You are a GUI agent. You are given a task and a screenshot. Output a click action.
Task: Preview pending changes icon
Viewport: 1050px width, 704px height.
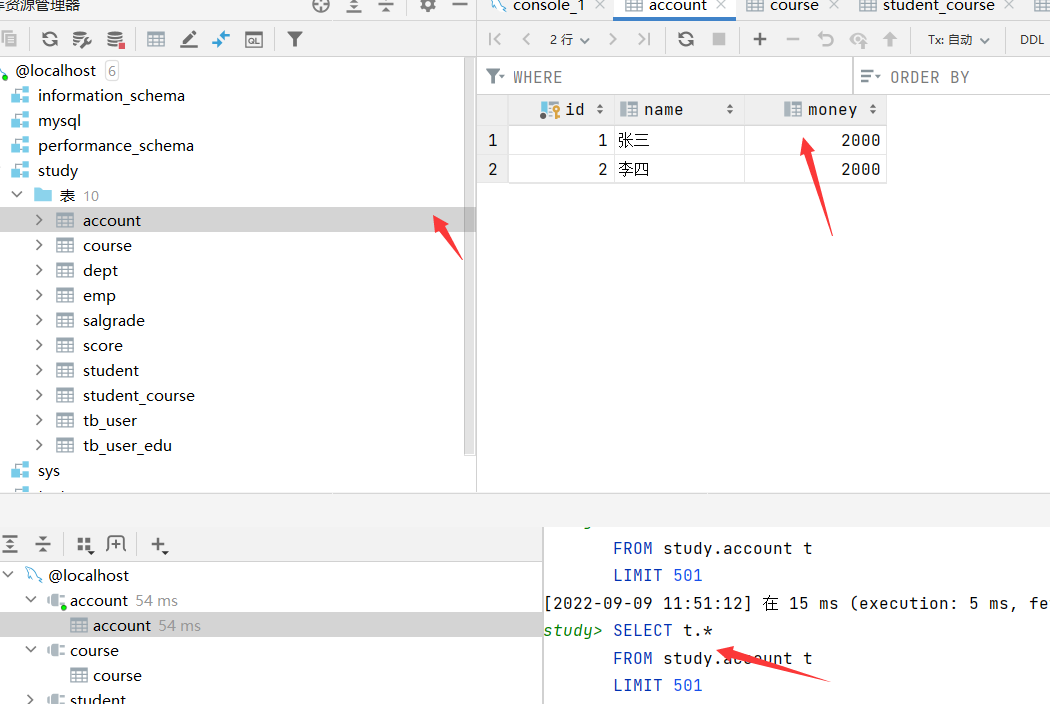[x=858, y=40]
